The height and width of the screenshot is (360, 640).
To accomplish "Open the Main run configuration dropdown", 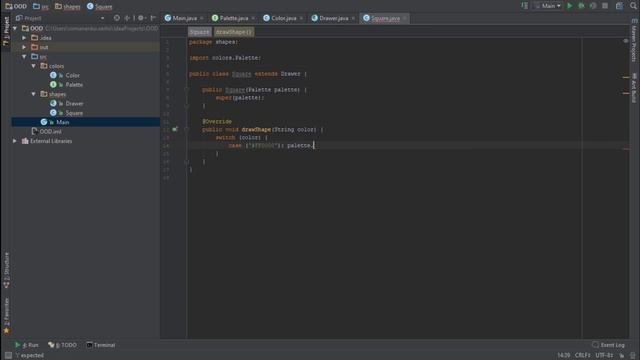I will coord(547,6).
